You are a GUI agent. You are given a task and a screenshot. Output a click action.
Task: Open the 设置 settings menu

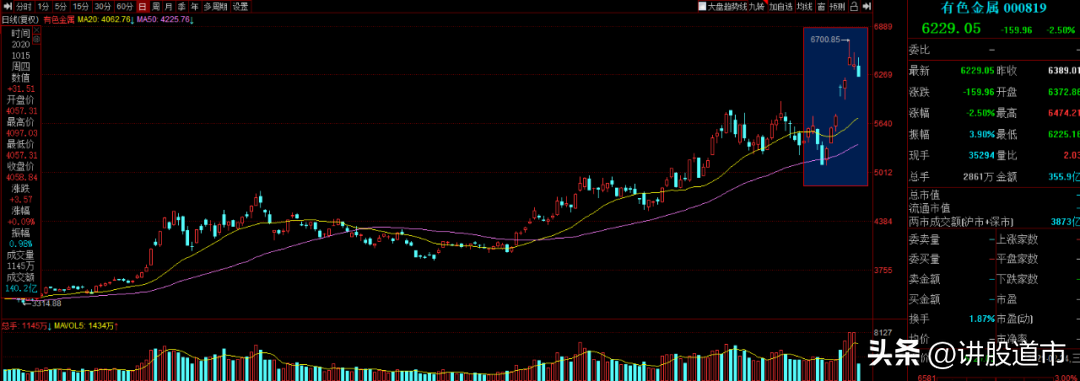click(x=240, y=6)
